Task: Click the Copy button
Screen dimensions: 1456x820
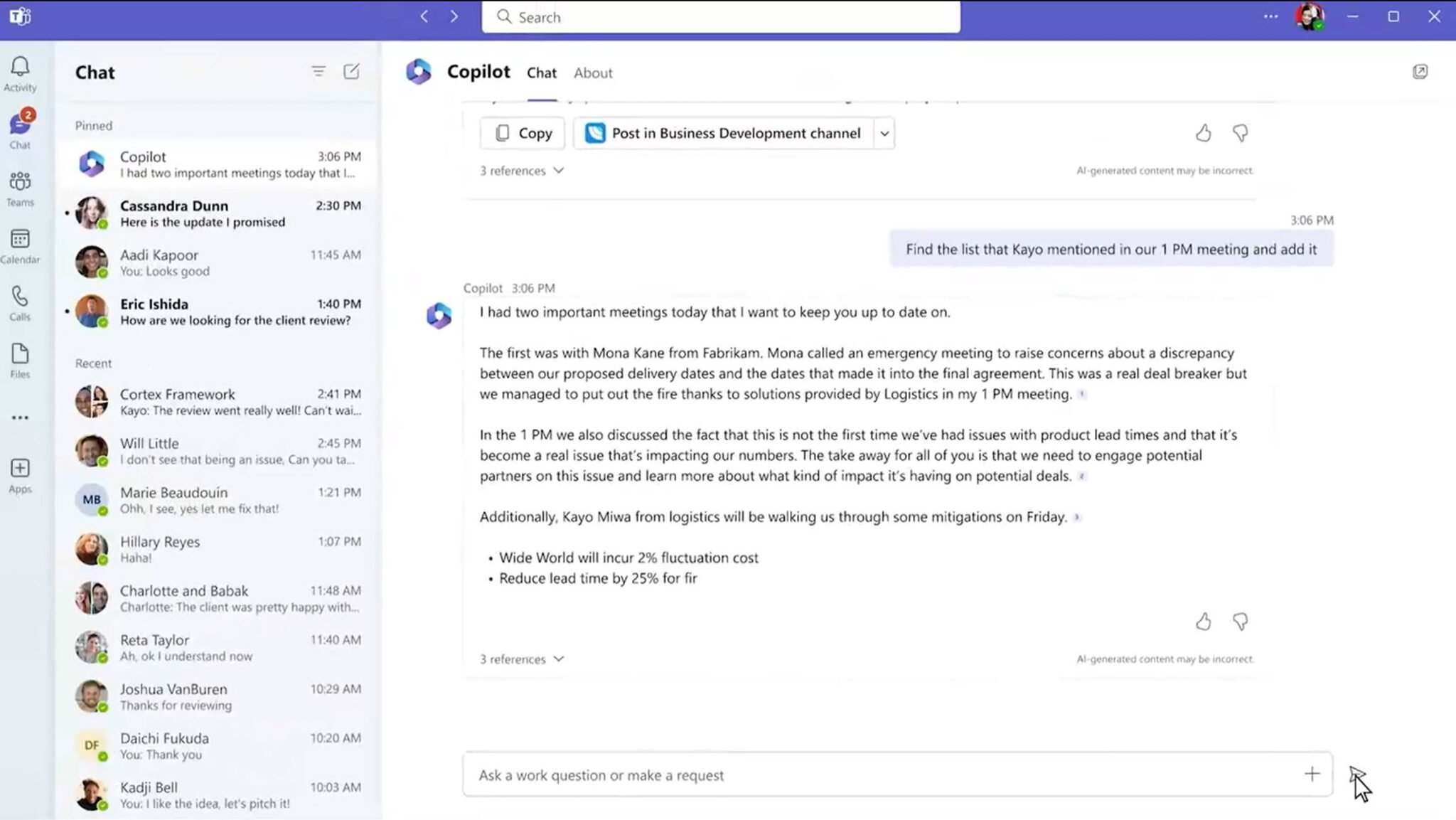Action: (523, 133)
